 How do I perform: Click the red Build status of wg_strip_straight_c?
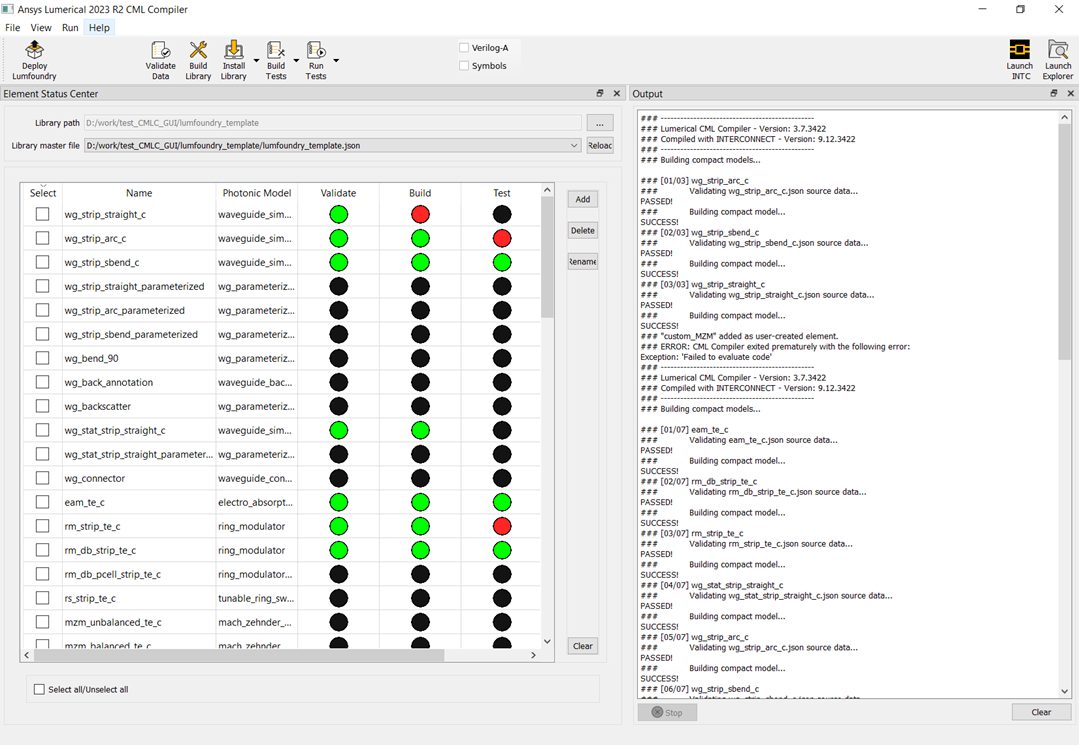(x=420, y=214)
